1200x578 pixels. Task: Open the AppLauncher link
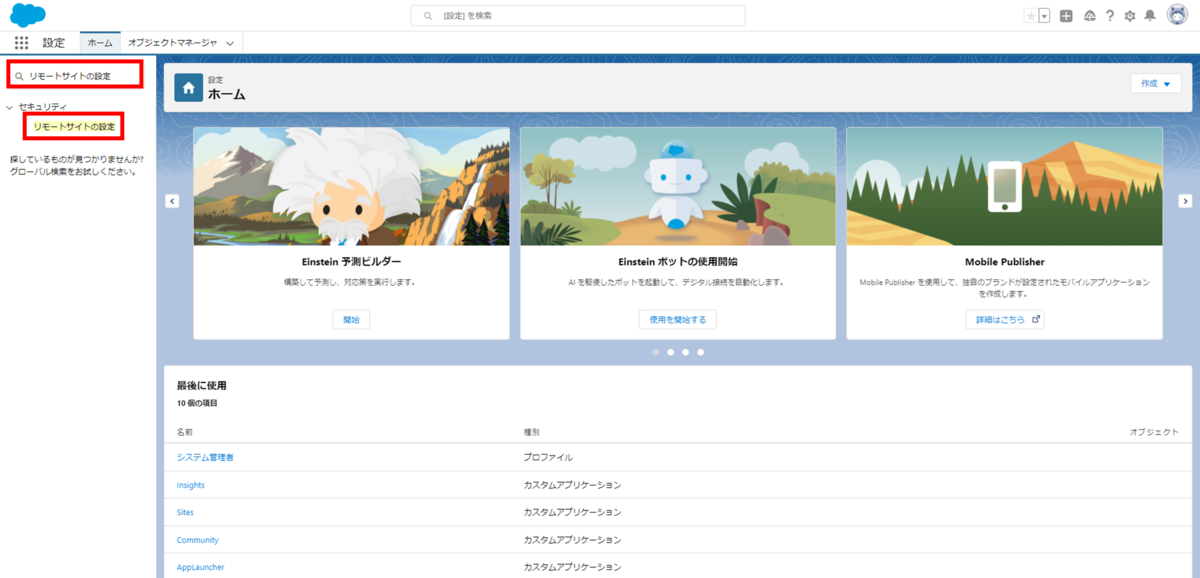(201, 567)
